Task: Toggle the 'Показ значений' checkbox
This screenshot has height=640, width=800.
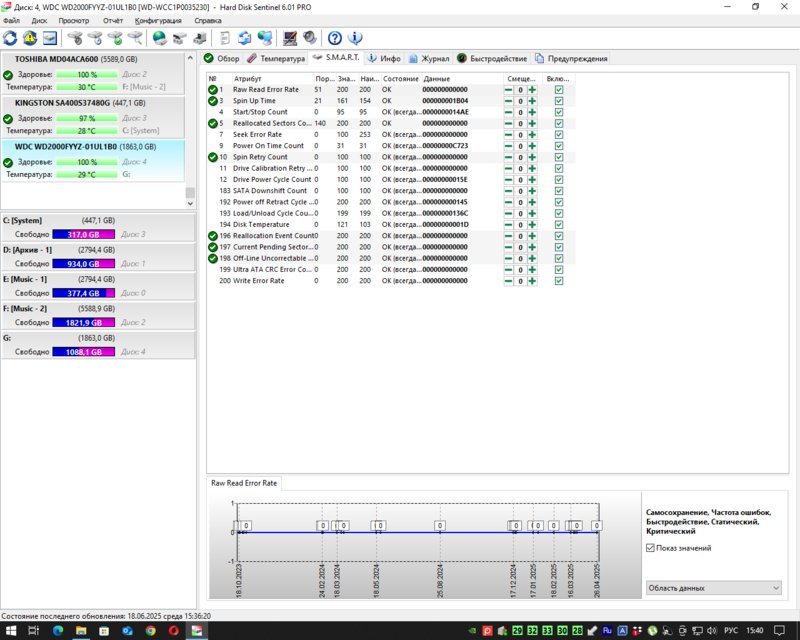Action: (650, 548)
